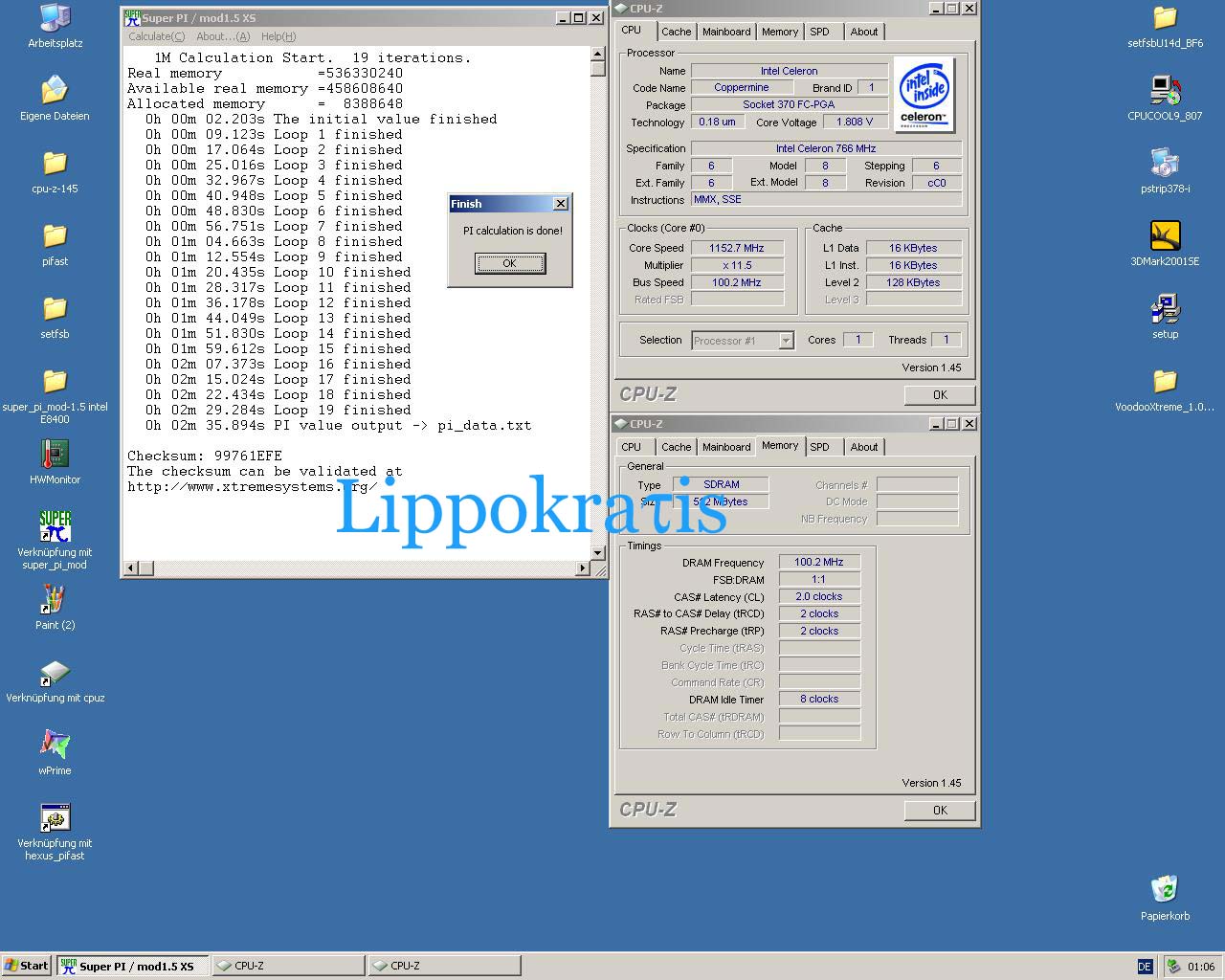Select the setfsb folder on desktop
Image resolution: width=1225 pixels, height=980 pixels.
[x=55, y=309]
